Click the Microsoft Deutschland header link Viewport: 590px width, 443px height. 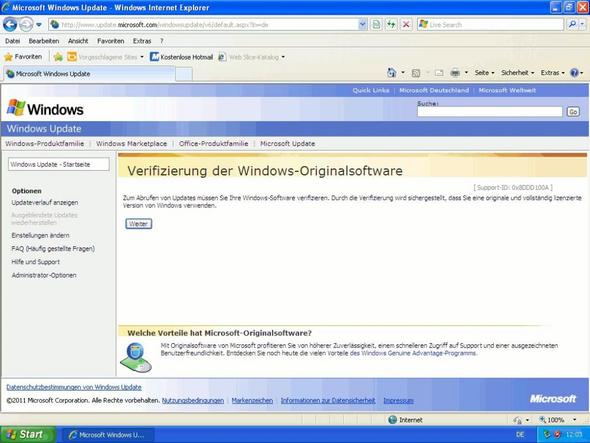point(434,90)
